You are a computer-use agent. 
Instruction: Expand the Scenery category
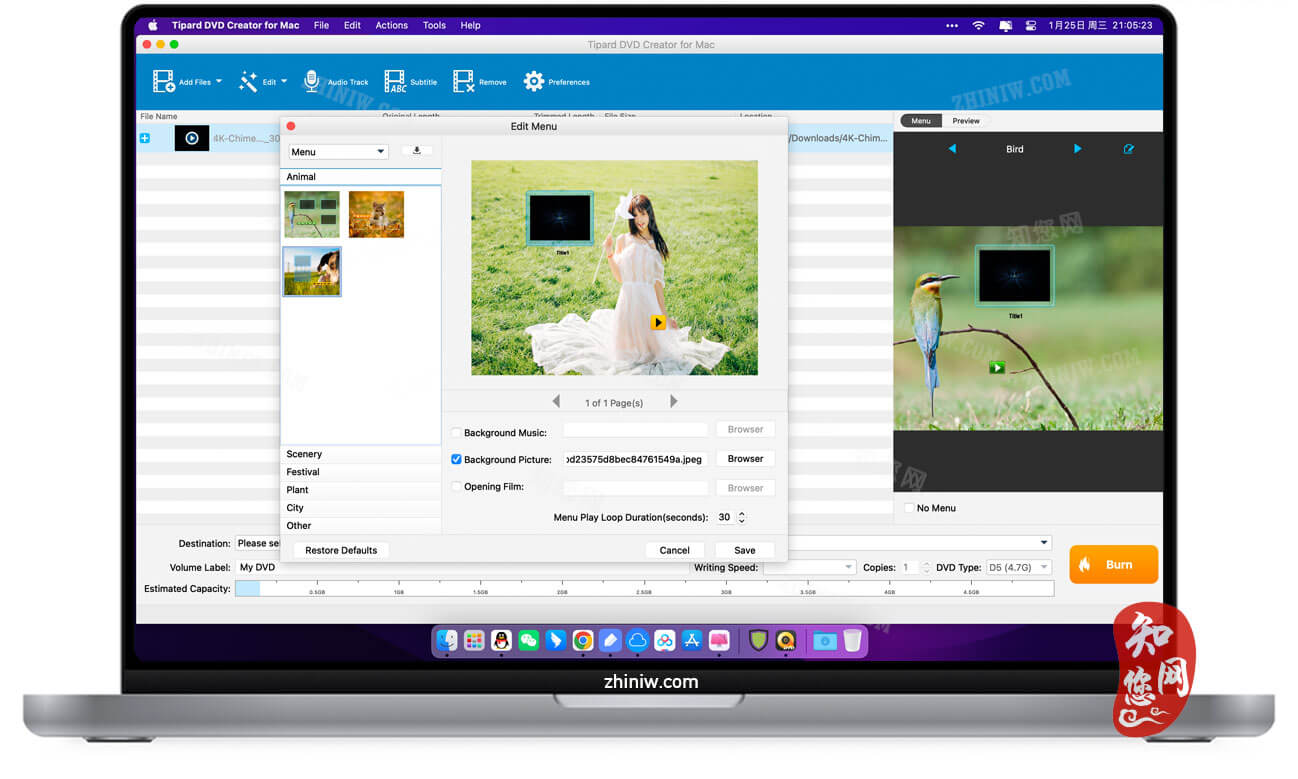[360, 454]
